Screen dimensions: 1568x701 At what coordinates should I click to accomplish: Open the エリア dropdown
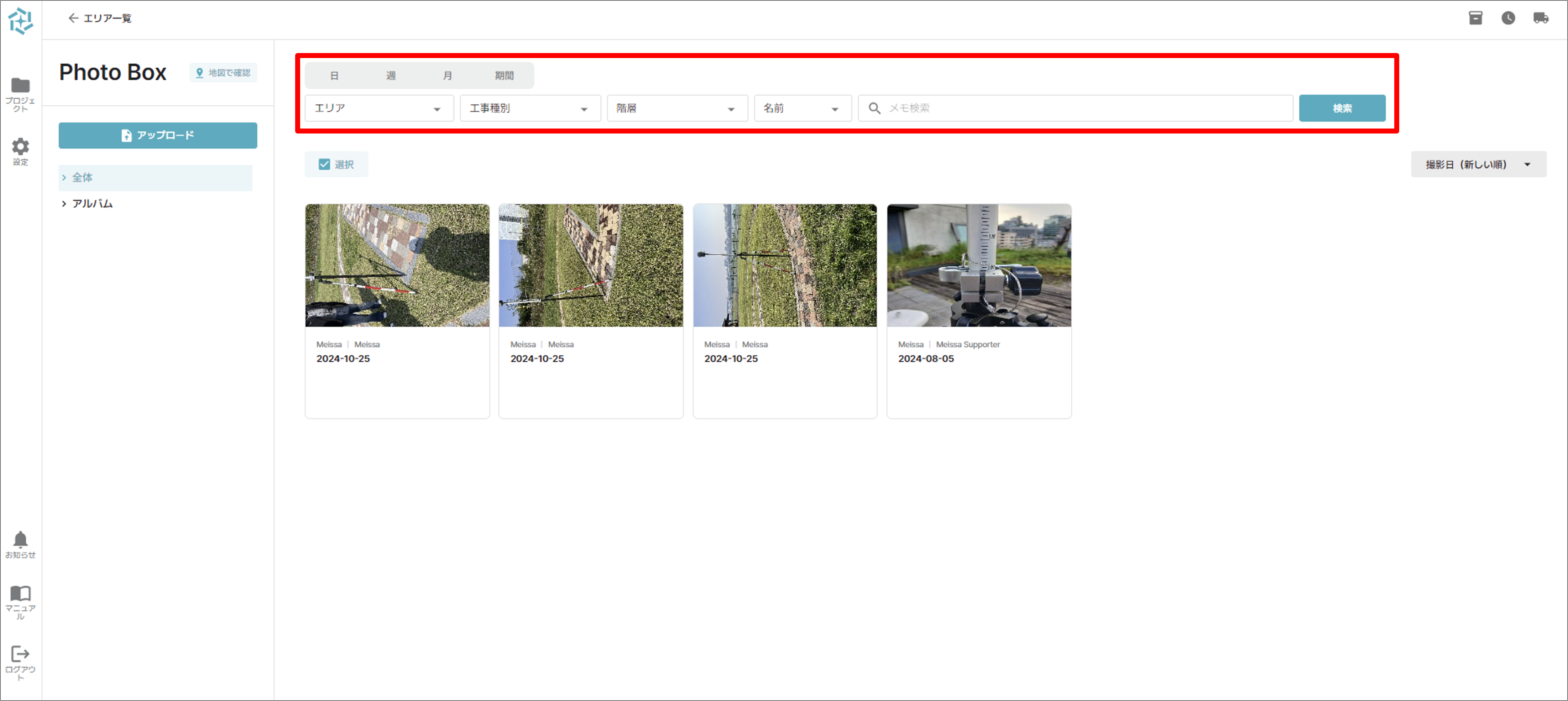click(x=378, y=108)
